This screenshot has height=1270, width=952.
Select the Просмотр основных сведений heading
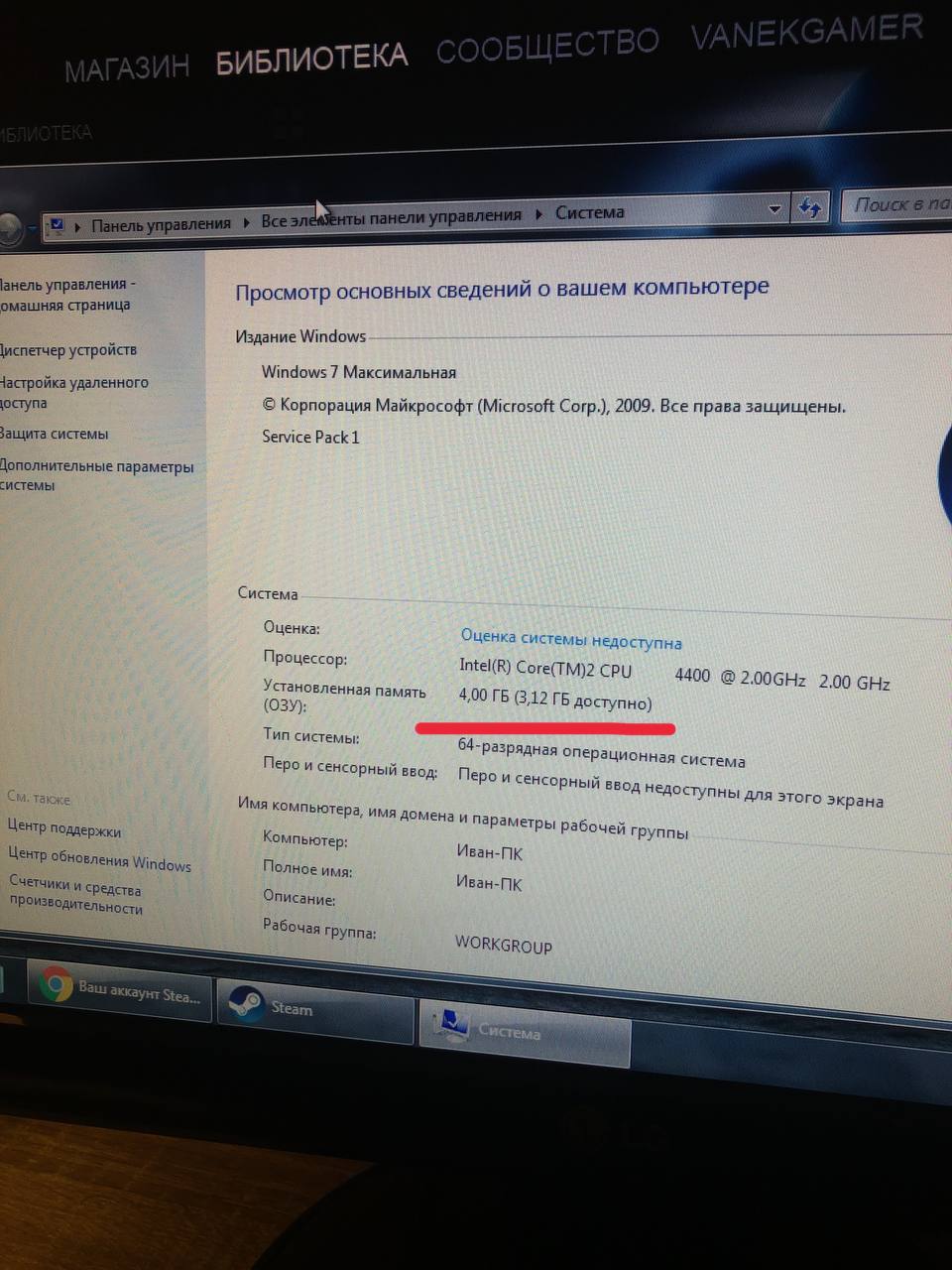502,290
